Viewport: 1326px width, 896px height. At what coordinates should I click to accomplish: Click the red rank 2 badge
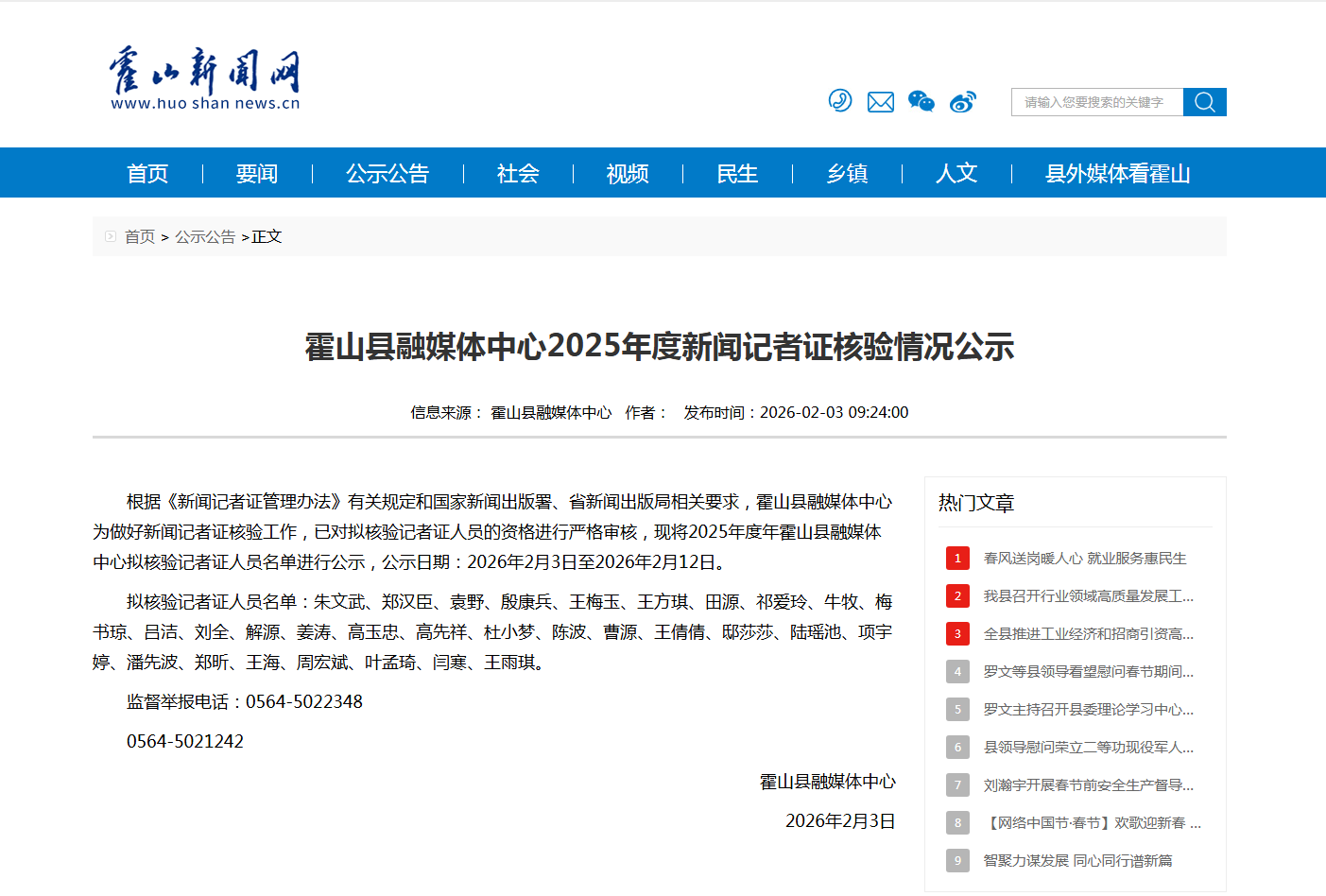click(x=957, y=595)
